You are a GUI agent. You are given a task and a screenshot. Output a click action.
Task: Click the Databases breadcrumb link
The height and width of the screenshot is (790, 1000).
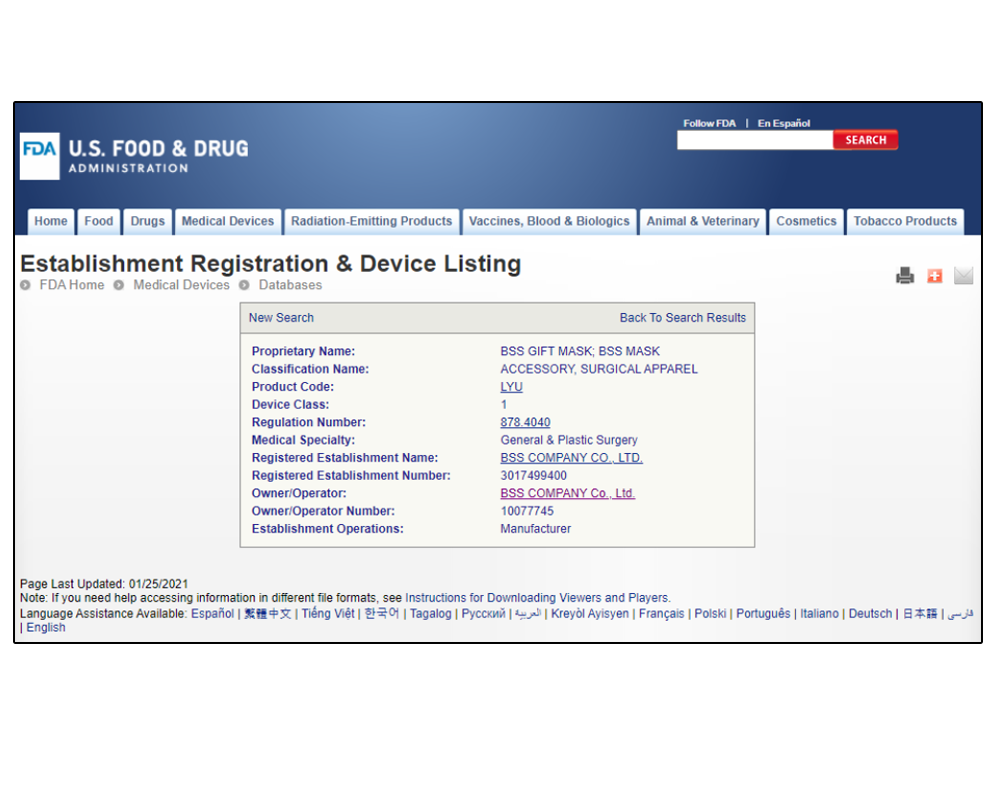coord(290,285)
